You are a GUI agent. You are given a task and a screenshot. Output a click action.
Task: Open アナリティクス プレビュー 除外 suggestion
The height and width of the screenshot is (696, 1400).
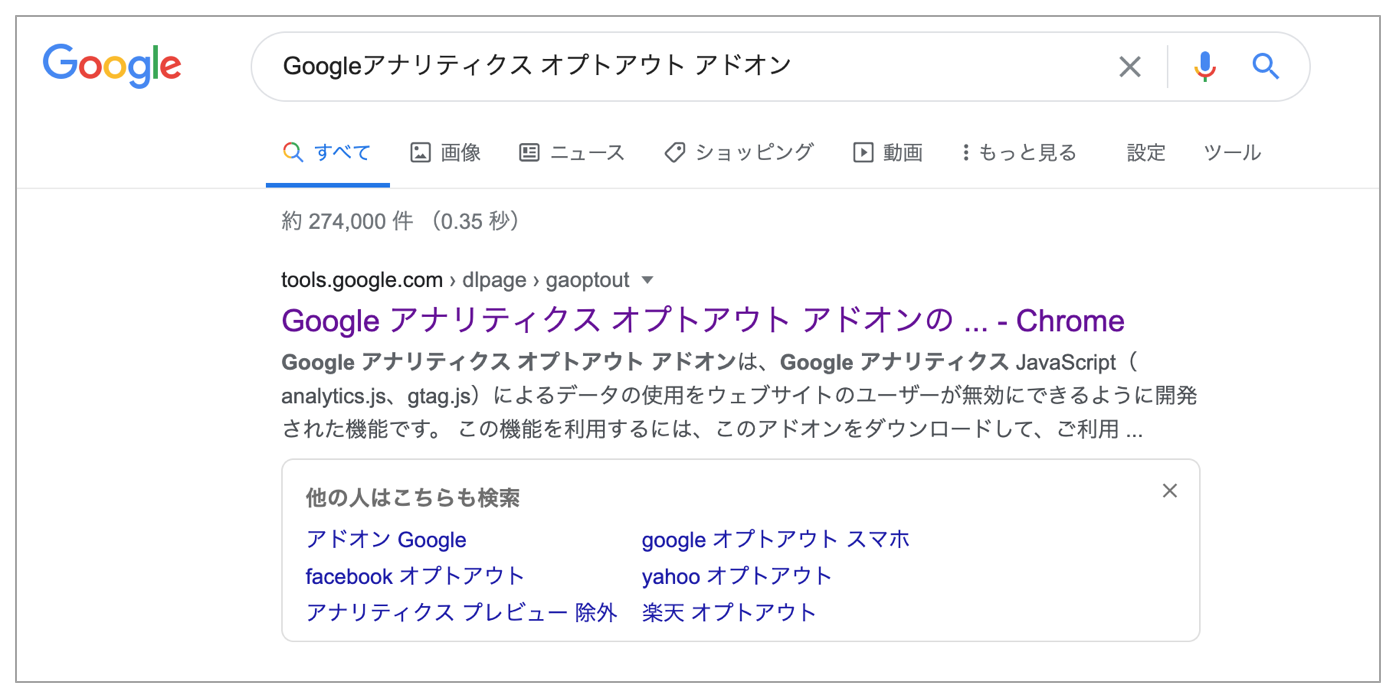(x=461, y=612)
